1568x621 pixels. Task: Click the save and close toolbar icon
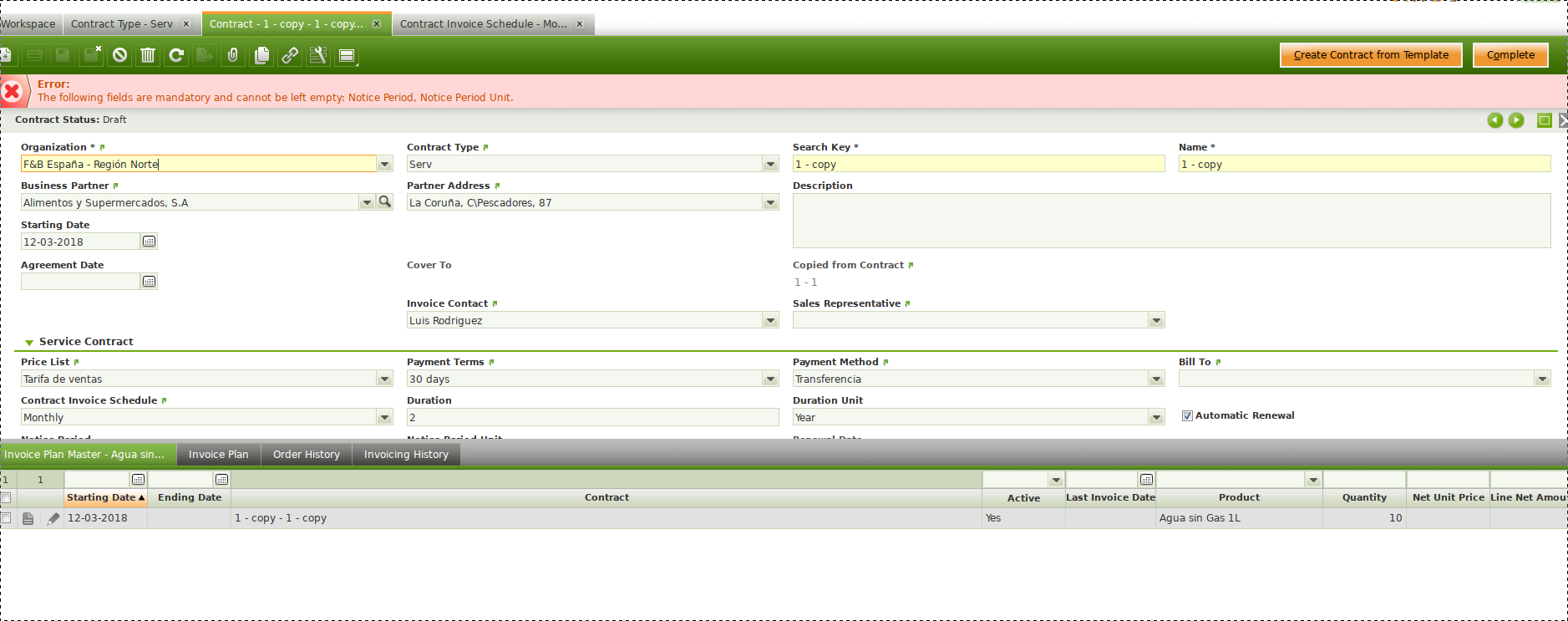tap(92, 55)
